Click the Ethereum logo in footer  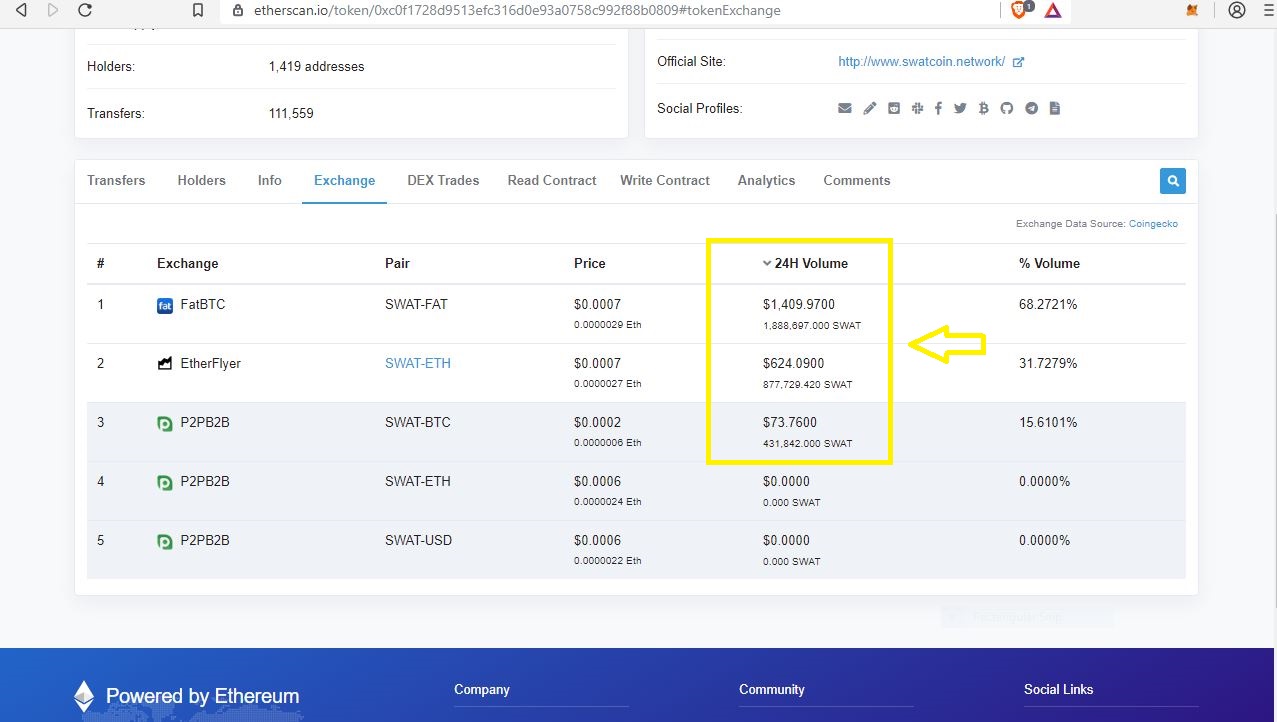[85, 697]
